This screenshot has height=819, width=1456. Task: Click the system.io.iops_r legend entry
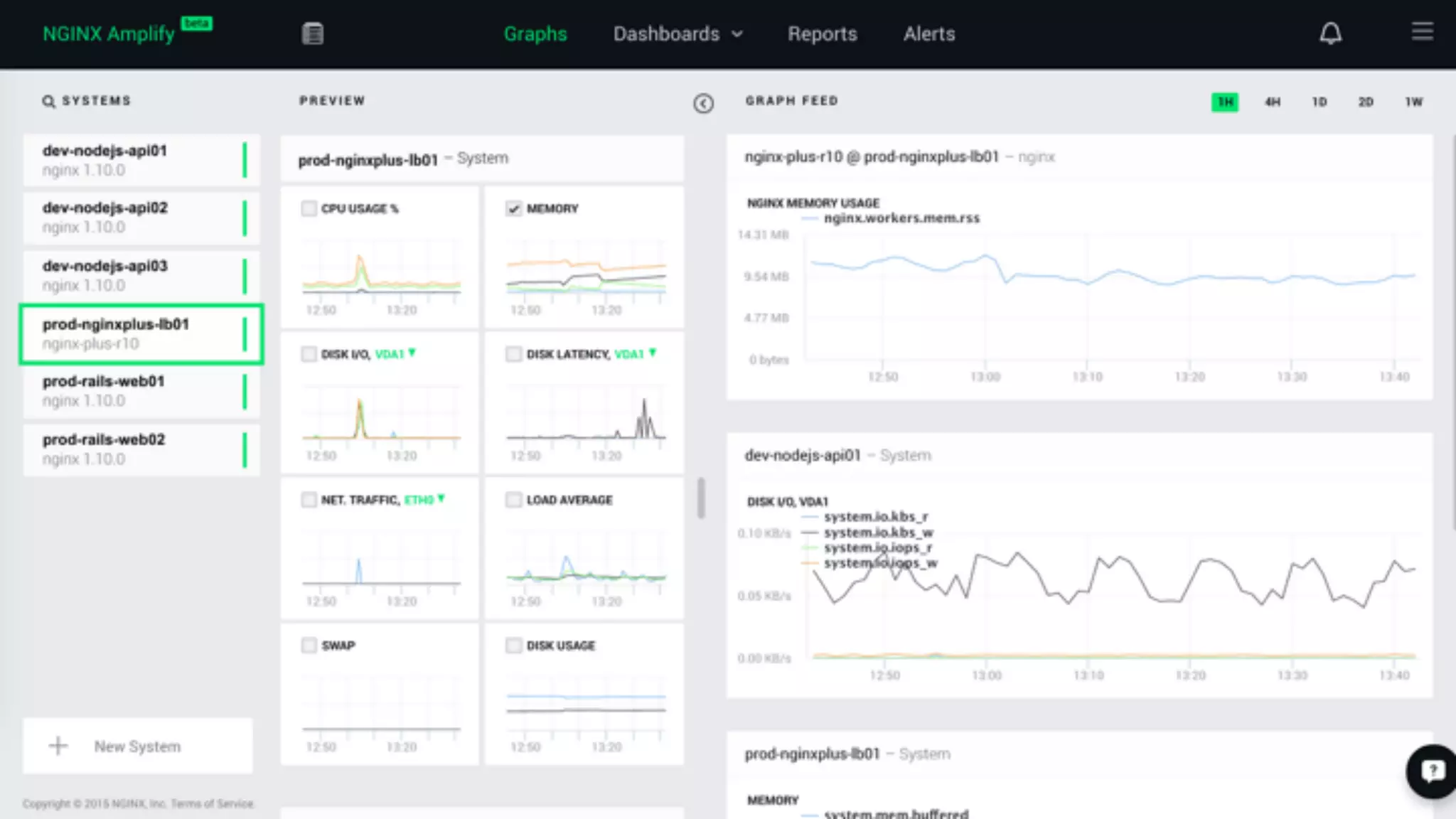click(x=867, y=547)
